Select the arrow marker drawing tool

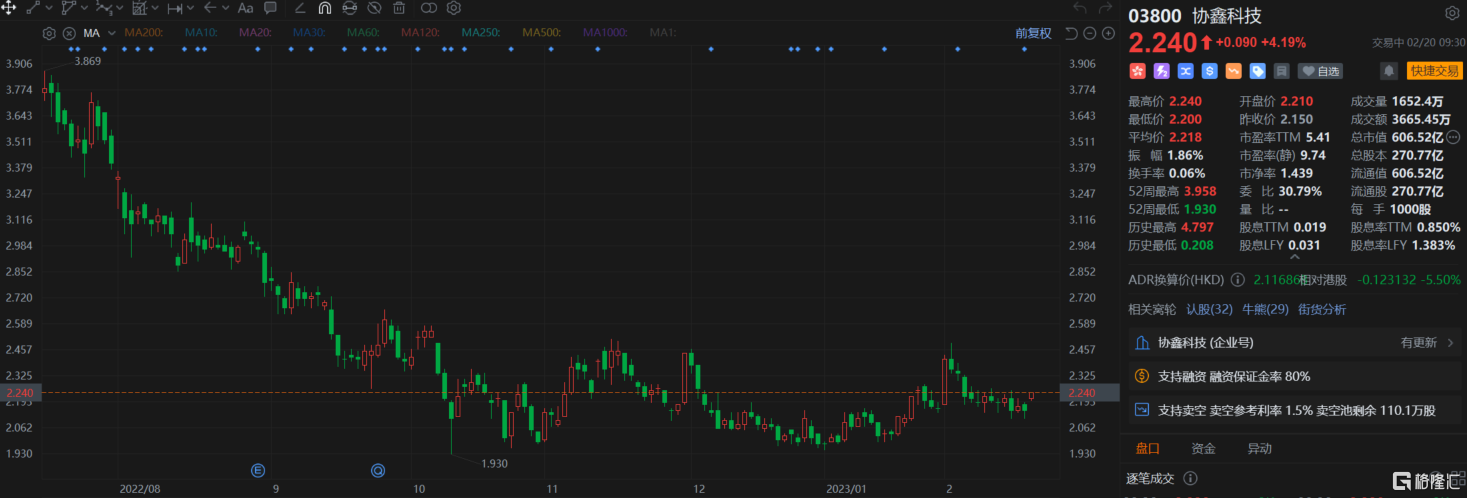tap(210, 8)
